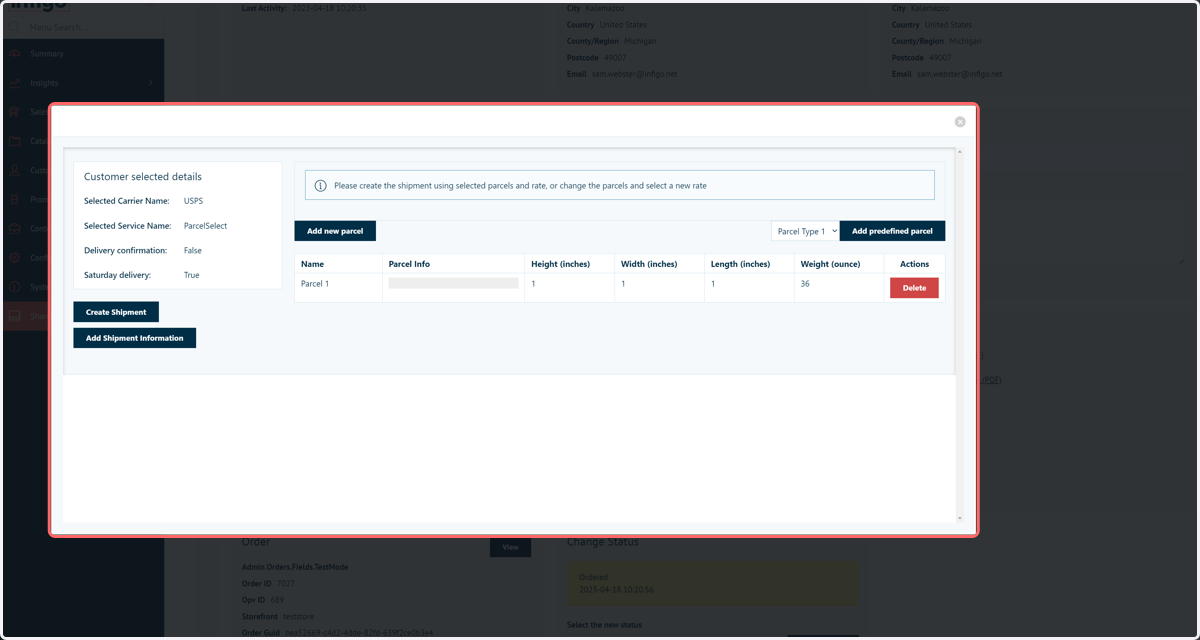This screenshot has height=640, width=1200.
Task: Open the Summary menu item
Action: point(82,54)
